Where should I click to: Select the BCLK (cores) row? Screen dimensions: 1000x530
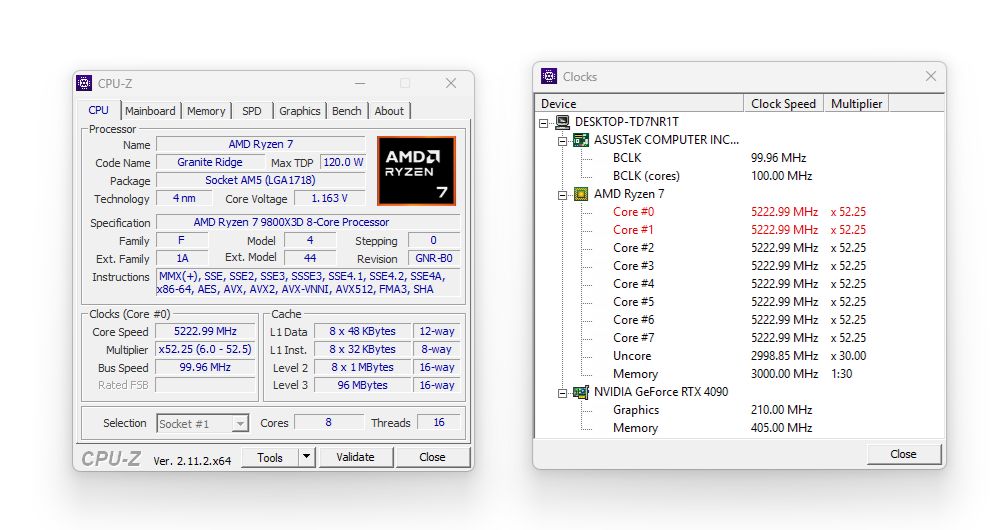click(x=713, y=175)
